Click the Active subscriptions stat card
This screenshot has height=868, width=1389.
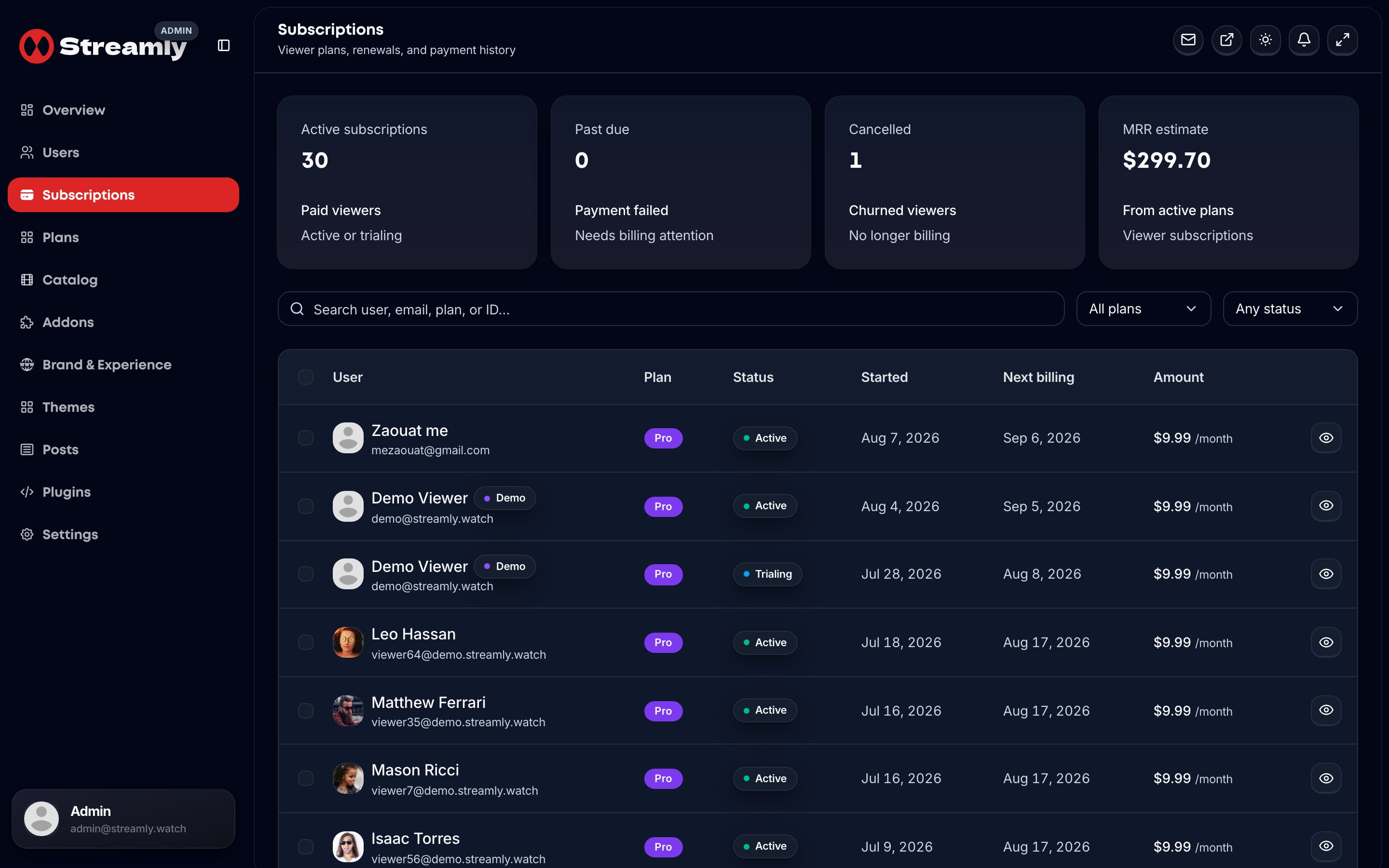click(x=407, y=183)
